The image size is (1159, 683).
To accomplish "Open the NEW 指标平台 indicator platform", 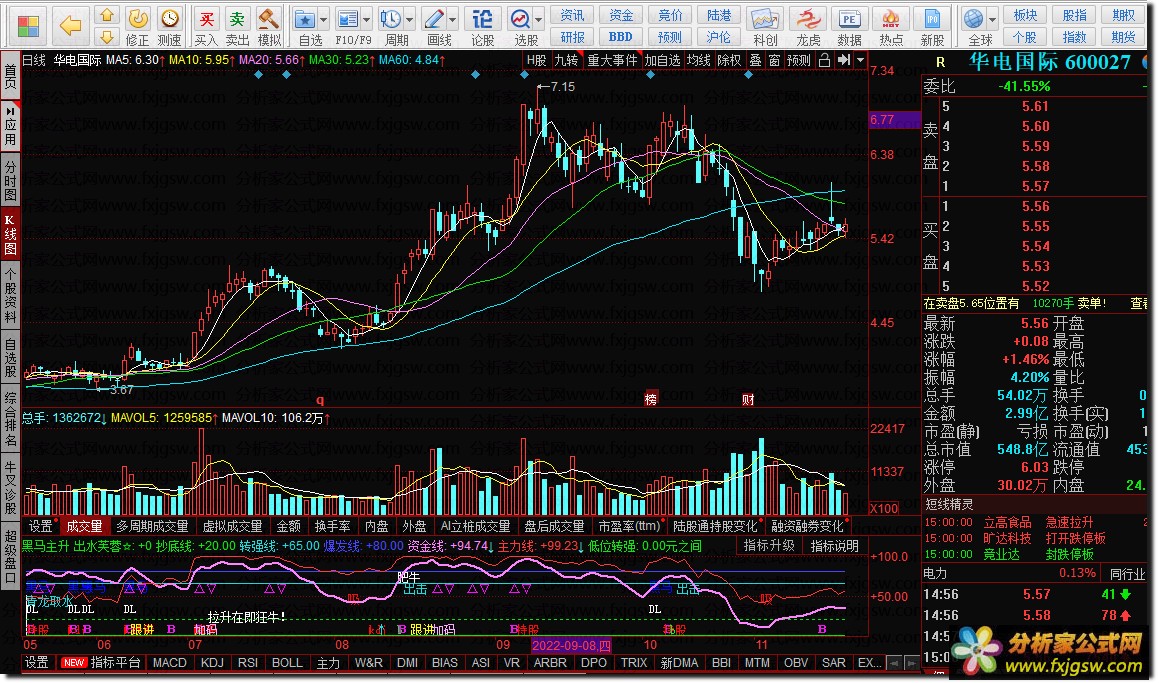I will coord(101,662).
